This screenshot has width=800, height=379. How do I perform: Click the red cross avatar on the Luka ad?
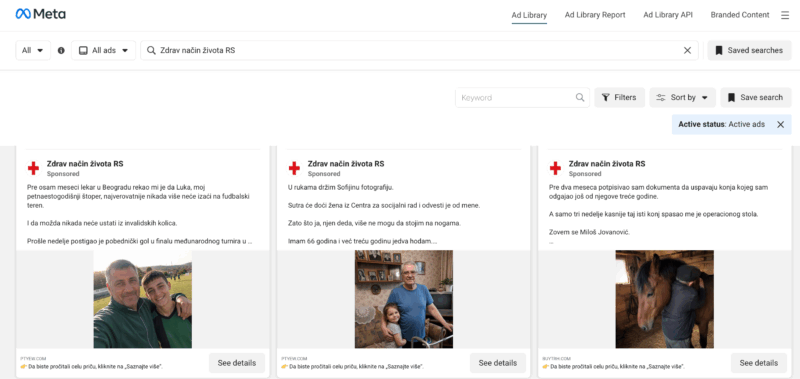coord(33,168)
